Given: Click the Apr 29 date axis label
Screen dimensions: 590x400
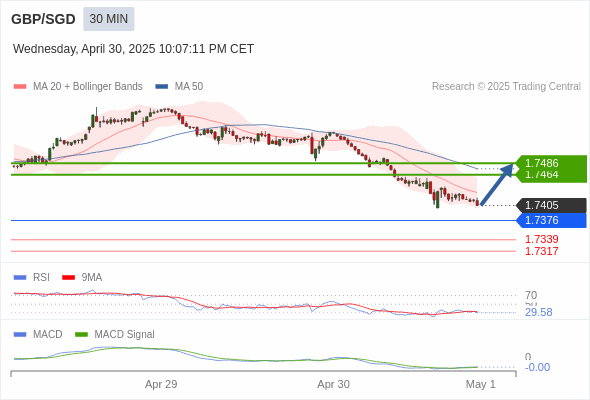Looking at the screenshot, I should (x=161, y=384).
